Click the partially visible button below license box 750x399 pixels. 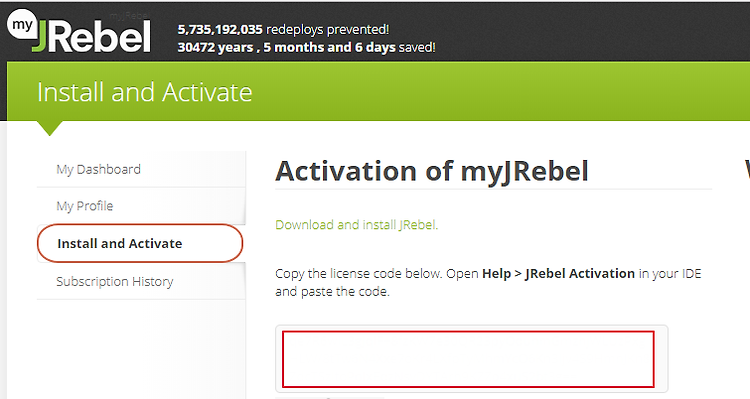click(x=330, y=397)
